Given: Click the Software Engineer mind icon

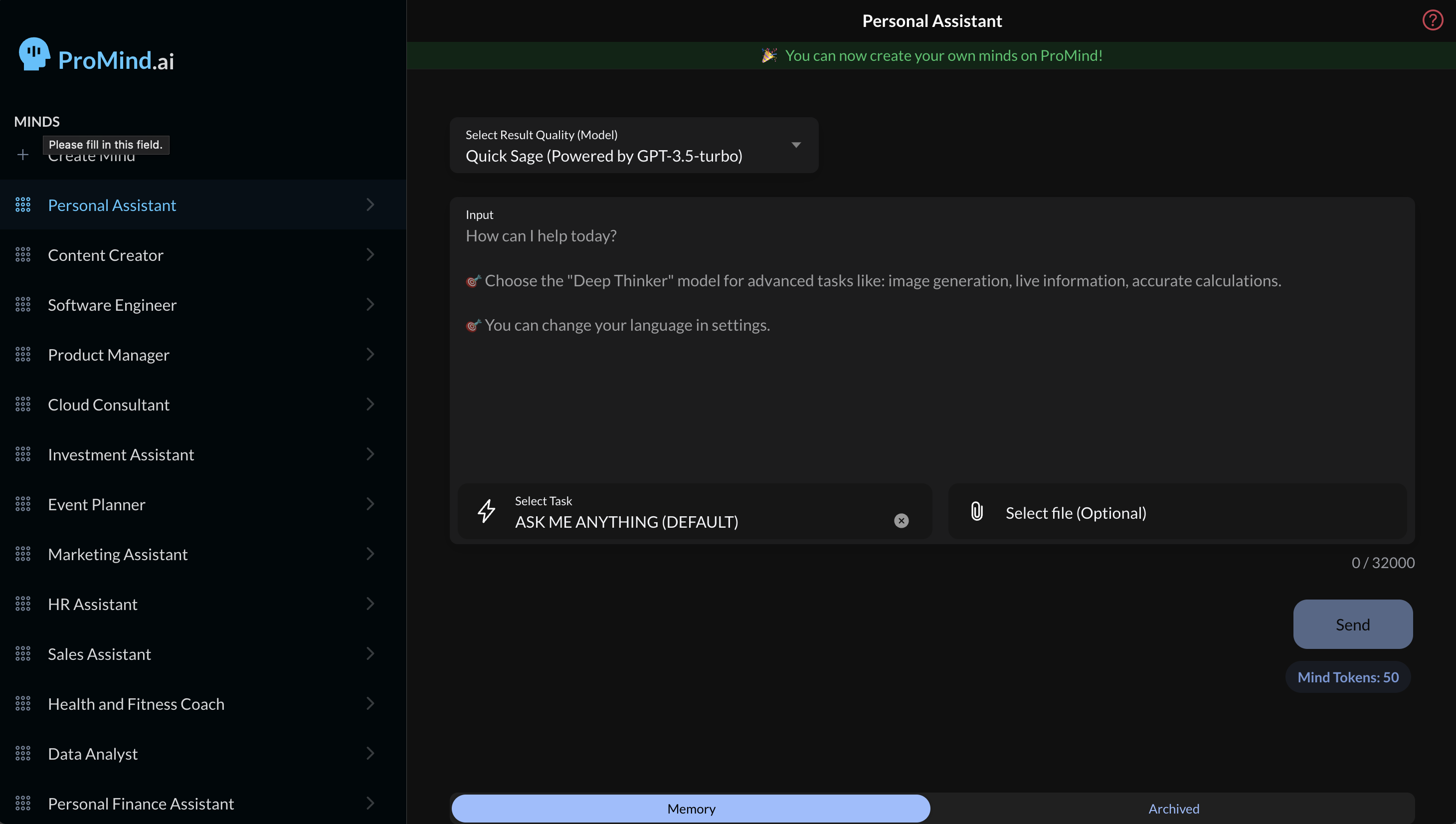Looking at the screenshot, I should 22,304.
